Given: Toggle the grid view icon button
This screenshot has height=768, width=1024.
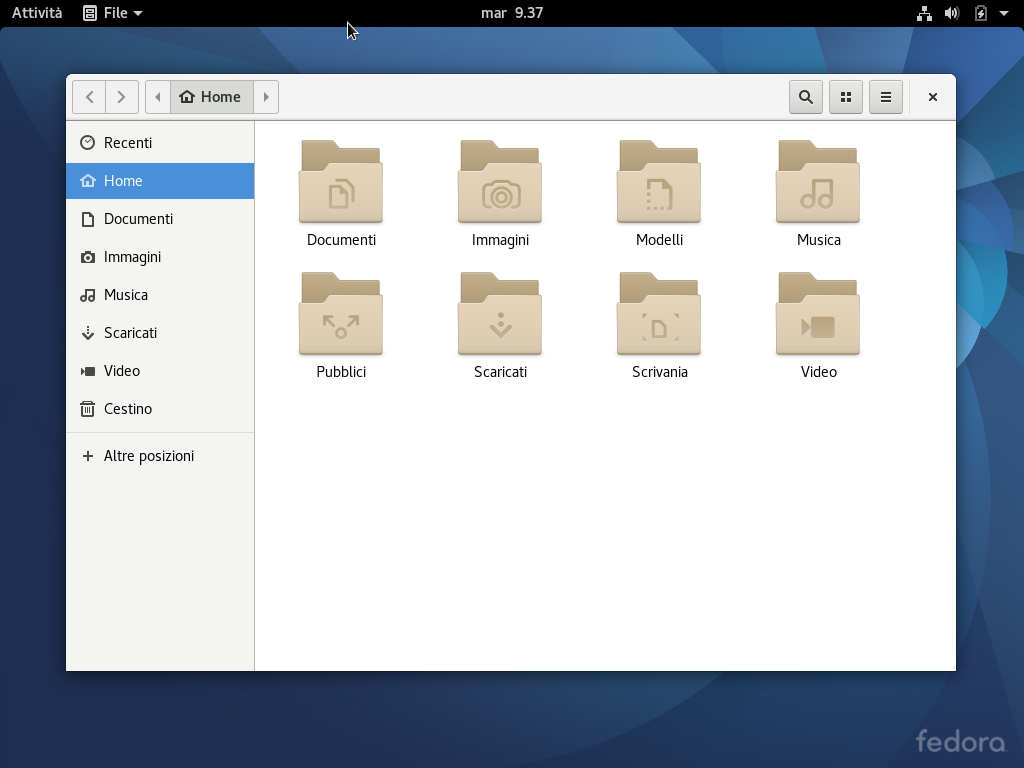Looking at the screenshot, I should point(846,97).
